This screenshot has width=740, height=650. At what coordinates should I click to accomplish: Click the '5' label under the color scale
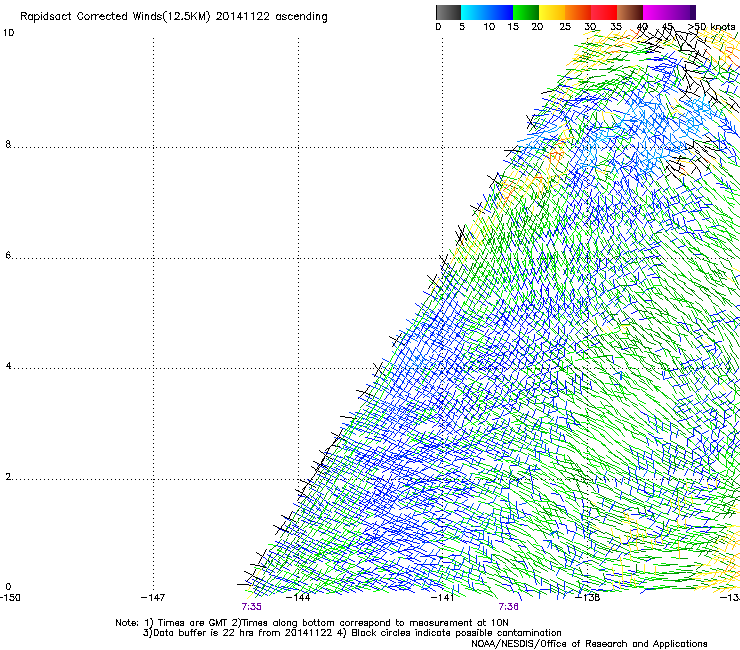point(462,27)
